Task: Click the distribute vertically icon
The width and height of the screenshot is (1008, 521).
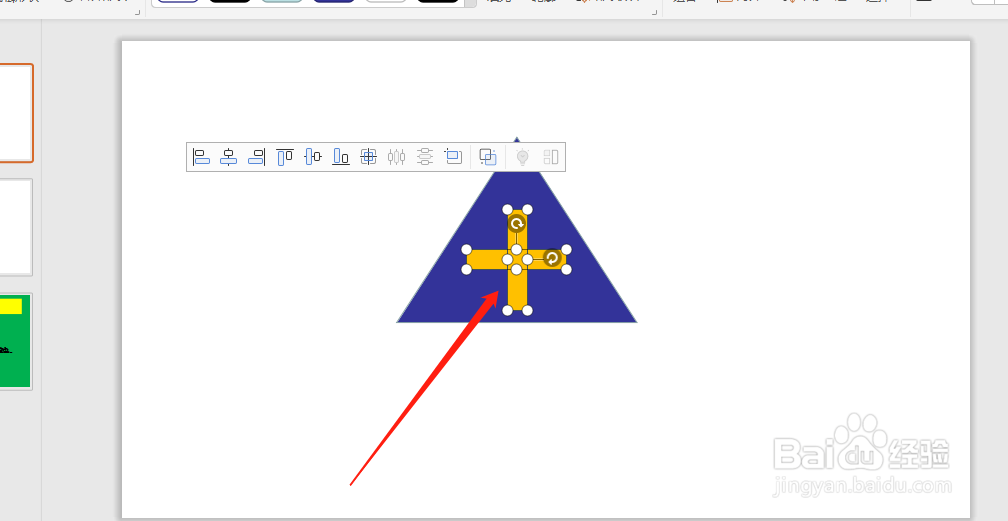Action: 425,157
